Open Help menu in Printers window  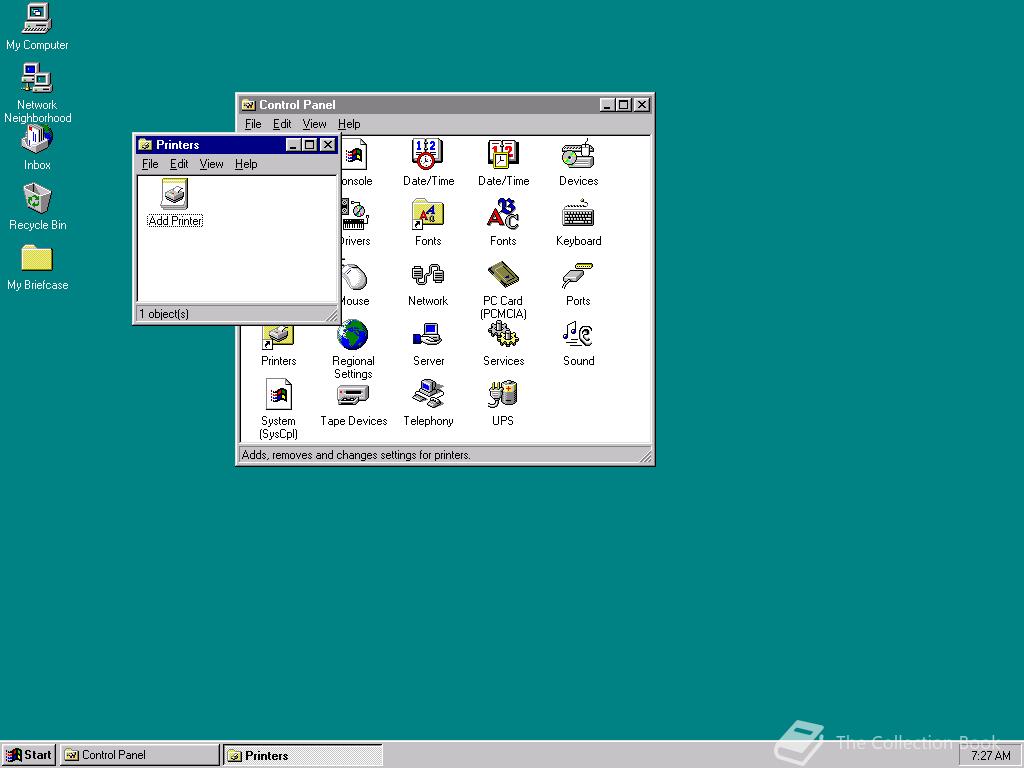pos(246,164)
